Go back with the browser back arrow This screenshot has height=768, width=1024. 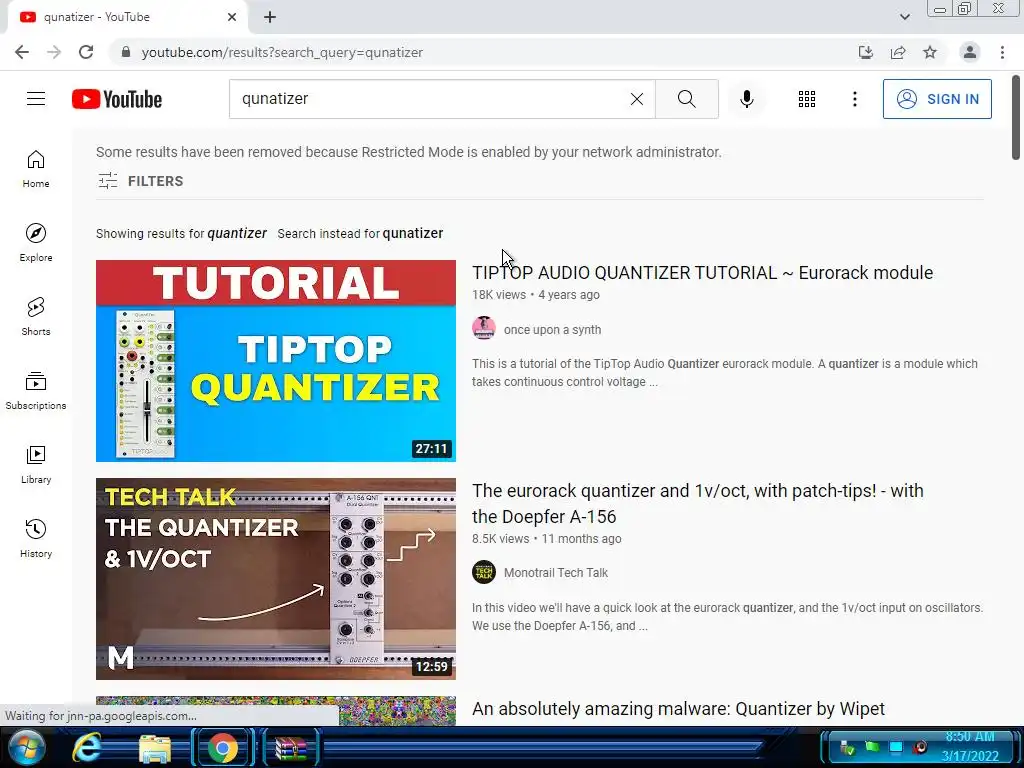22,52
